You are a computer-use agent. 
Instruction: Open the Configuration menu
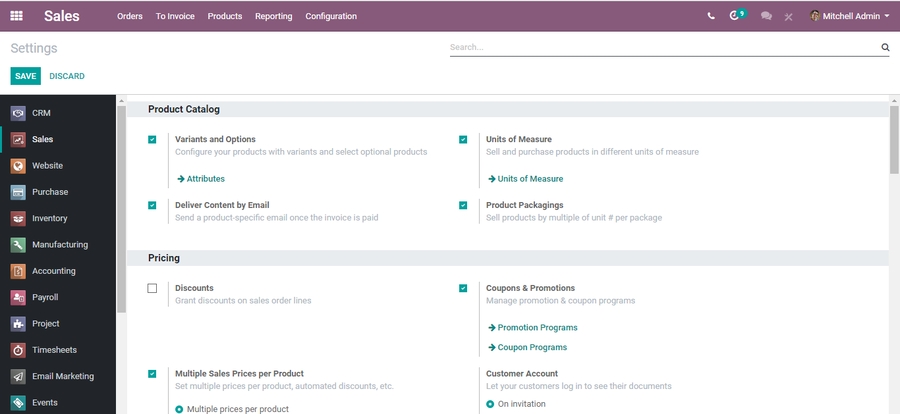(x=331, y=16)
